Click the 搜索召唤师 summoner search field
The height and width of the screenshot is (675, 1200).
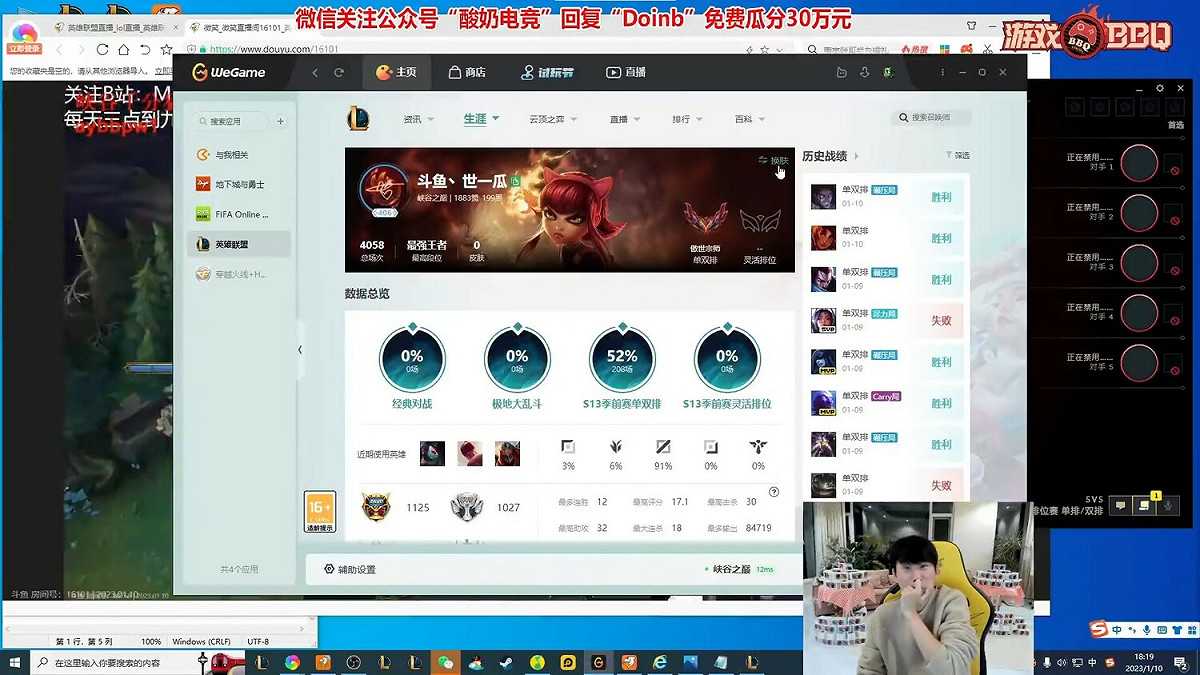coord(930,117)
